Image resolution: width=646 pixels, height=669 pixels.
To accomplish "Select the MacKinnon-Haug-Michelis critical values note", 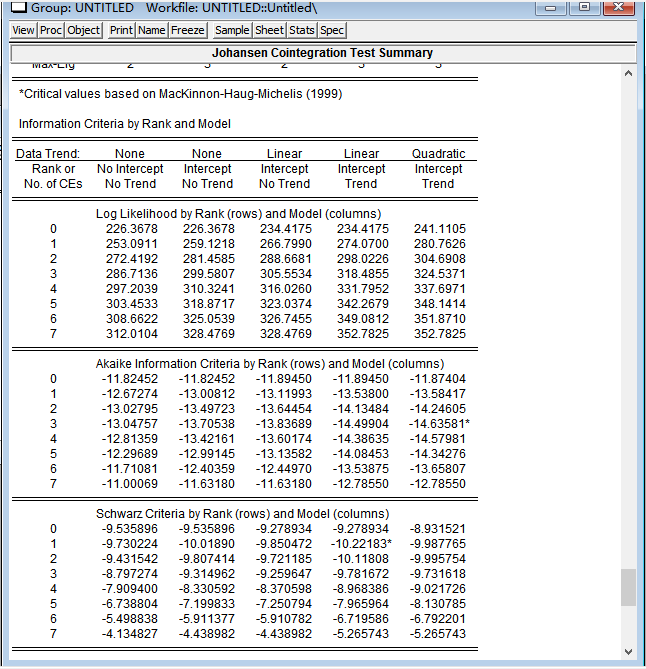I will 180,94.
